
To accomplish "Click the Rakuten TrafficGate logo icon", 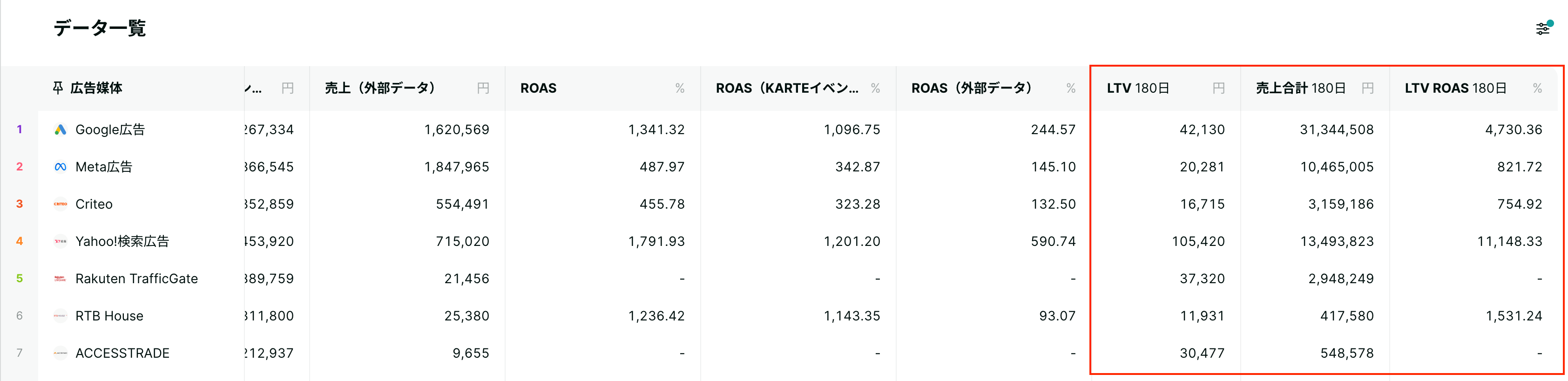I will coord(60,279).
